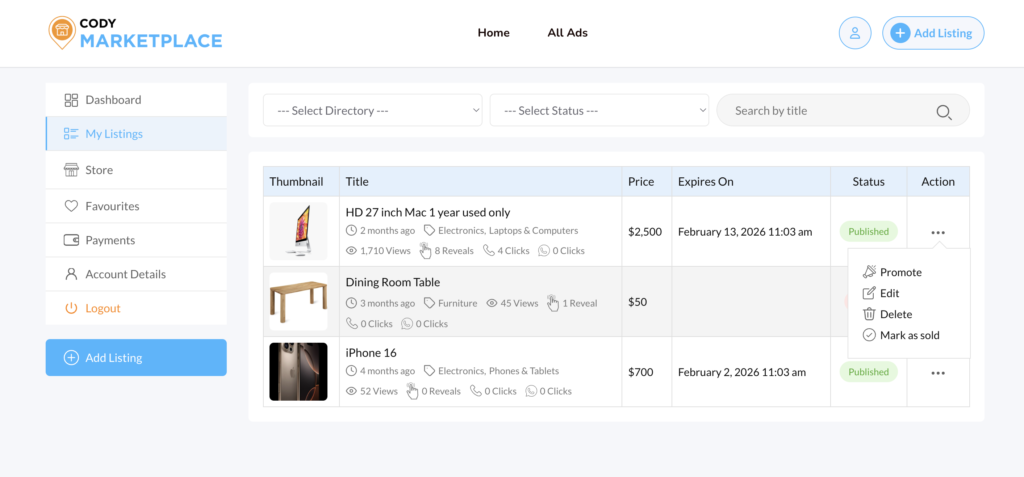Click the Logout power icon in sidebar

point(71,308)
